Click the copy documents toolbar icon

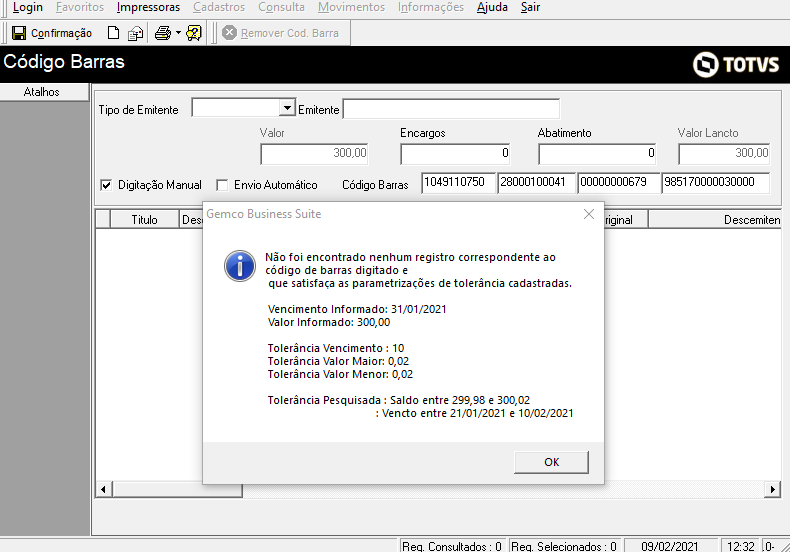(x=135, y=34)
